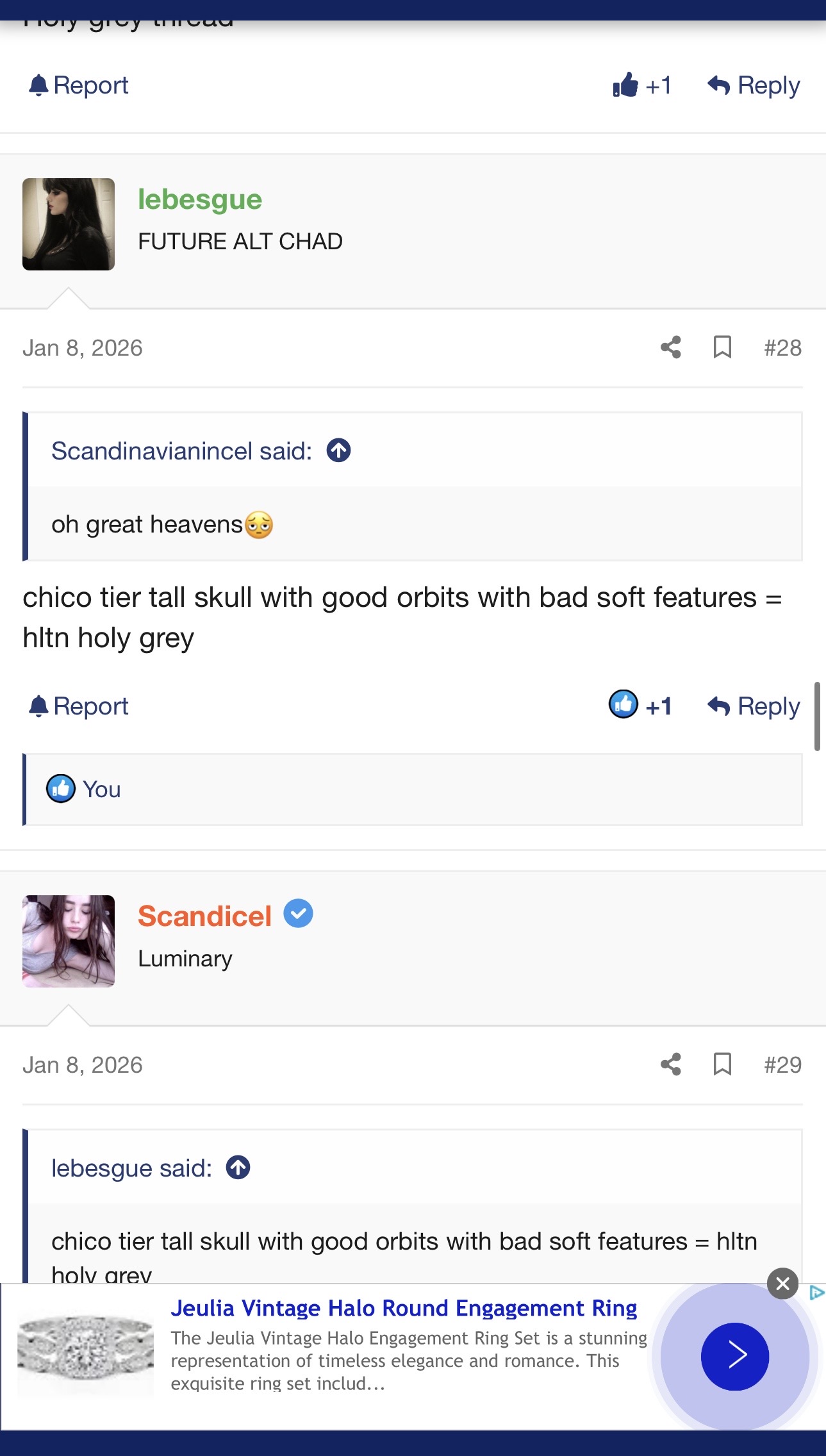Open lebesgue's profile via username
Image resolution: width=826 pixels, height=1456 pixels.
200,199
